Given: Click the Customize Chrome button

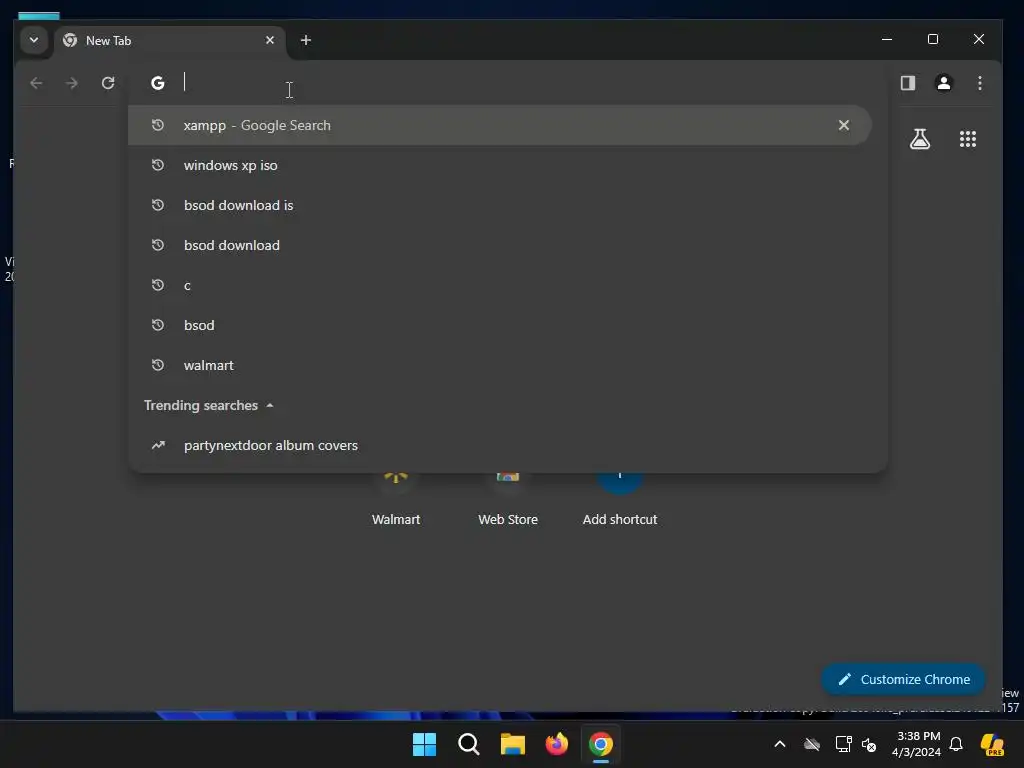Looking at the screenshot, I should (x=903, y=679).
